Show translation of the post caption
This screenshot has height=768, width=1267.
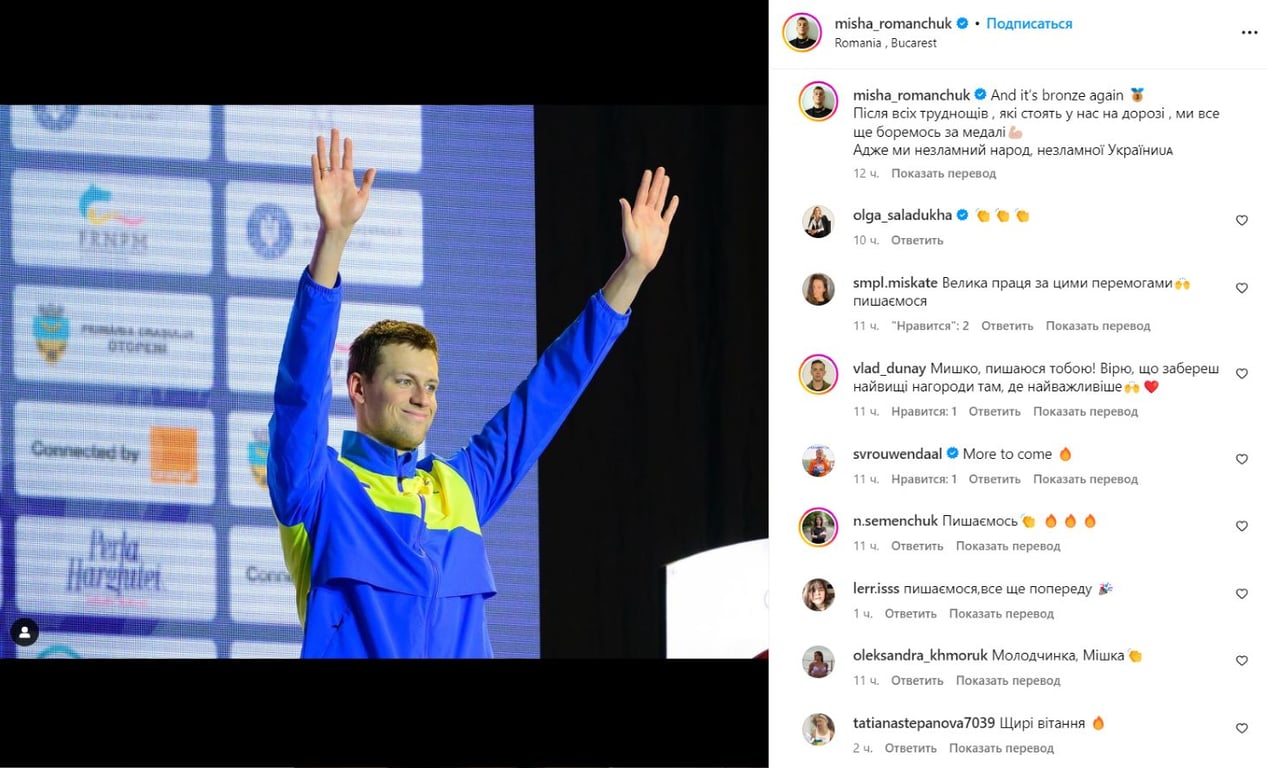[x=943, y=173]
